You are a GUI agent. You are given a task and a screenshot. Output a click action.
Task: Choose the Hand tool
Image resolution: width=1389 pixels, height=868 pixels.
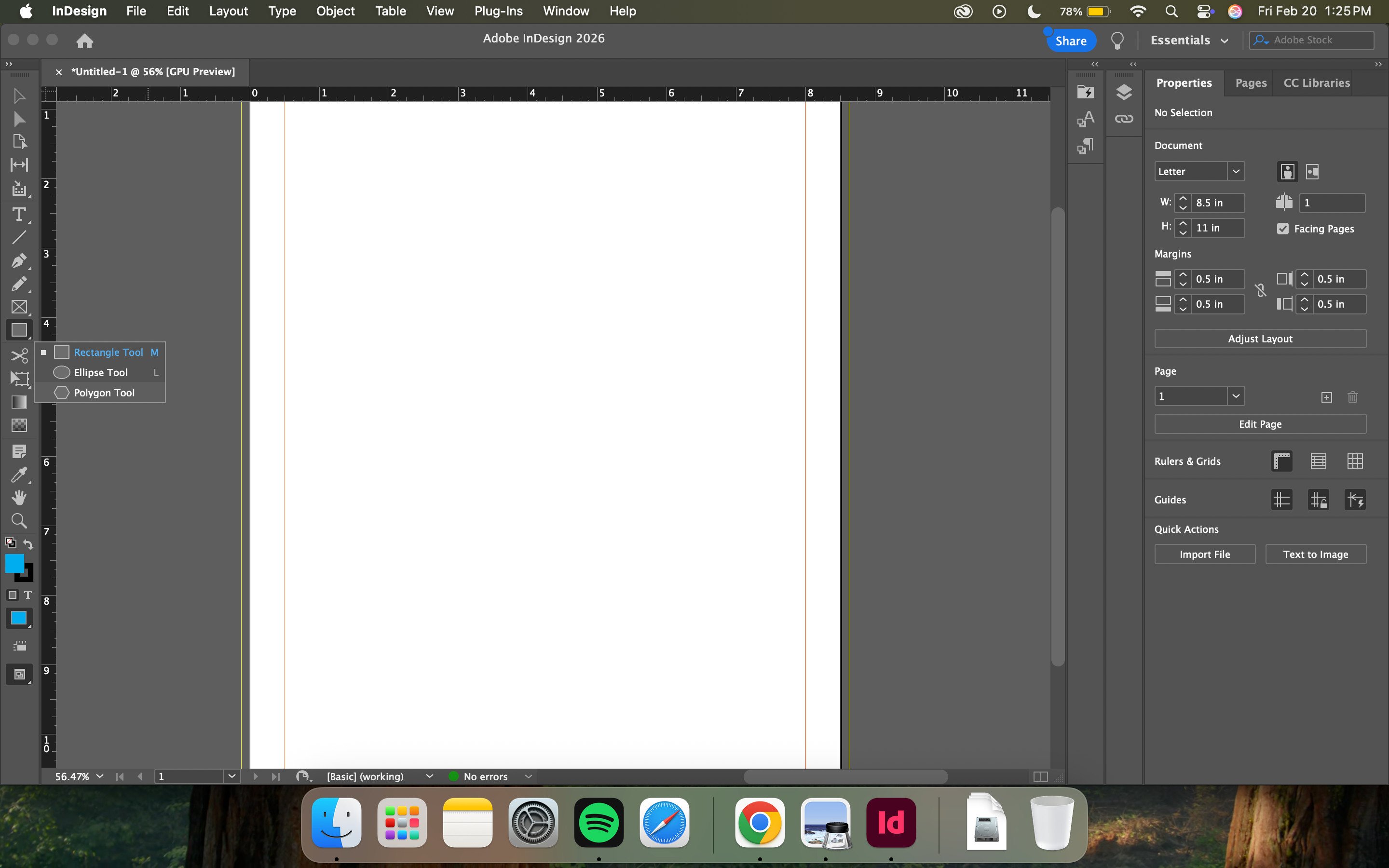(x=19, y=498)
